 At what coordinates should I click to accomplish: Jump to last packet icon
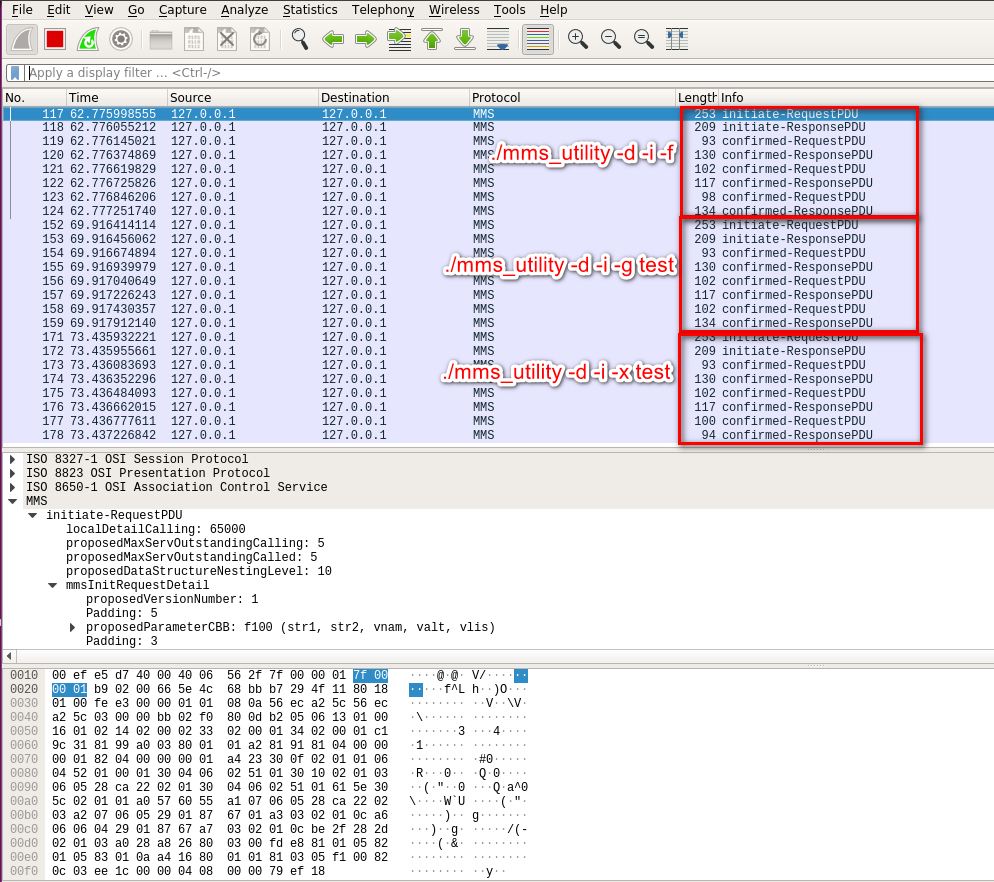point(465,39)
